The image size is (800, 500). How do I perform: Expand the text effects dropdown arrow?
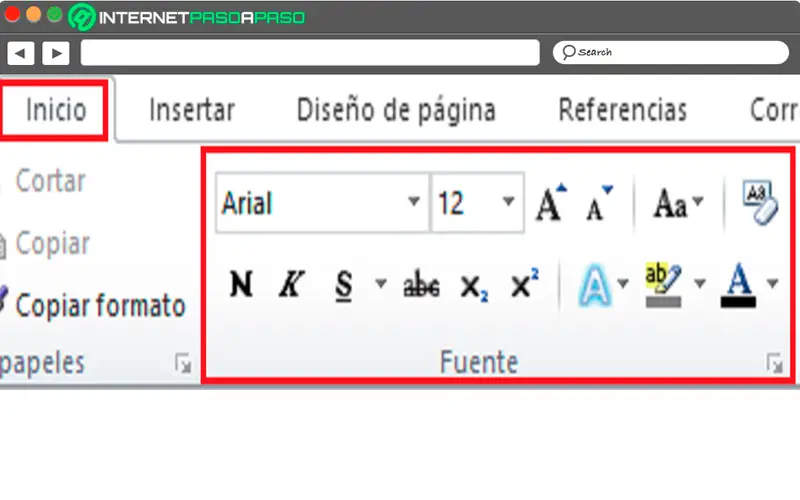tap(622, 283)
